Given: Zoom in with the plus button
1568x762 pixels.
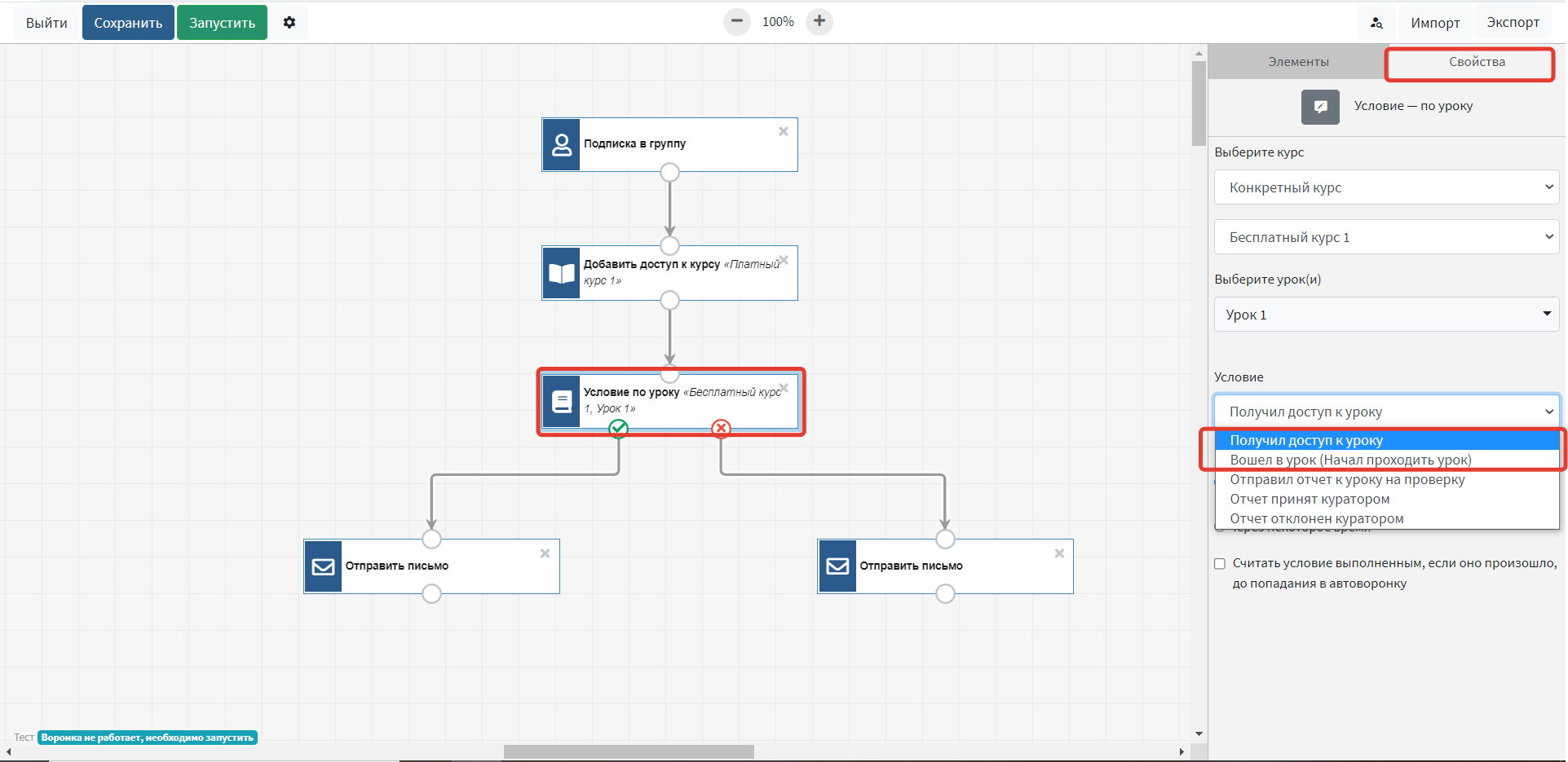Looking at the screenshot, I should tap(819, 22).
